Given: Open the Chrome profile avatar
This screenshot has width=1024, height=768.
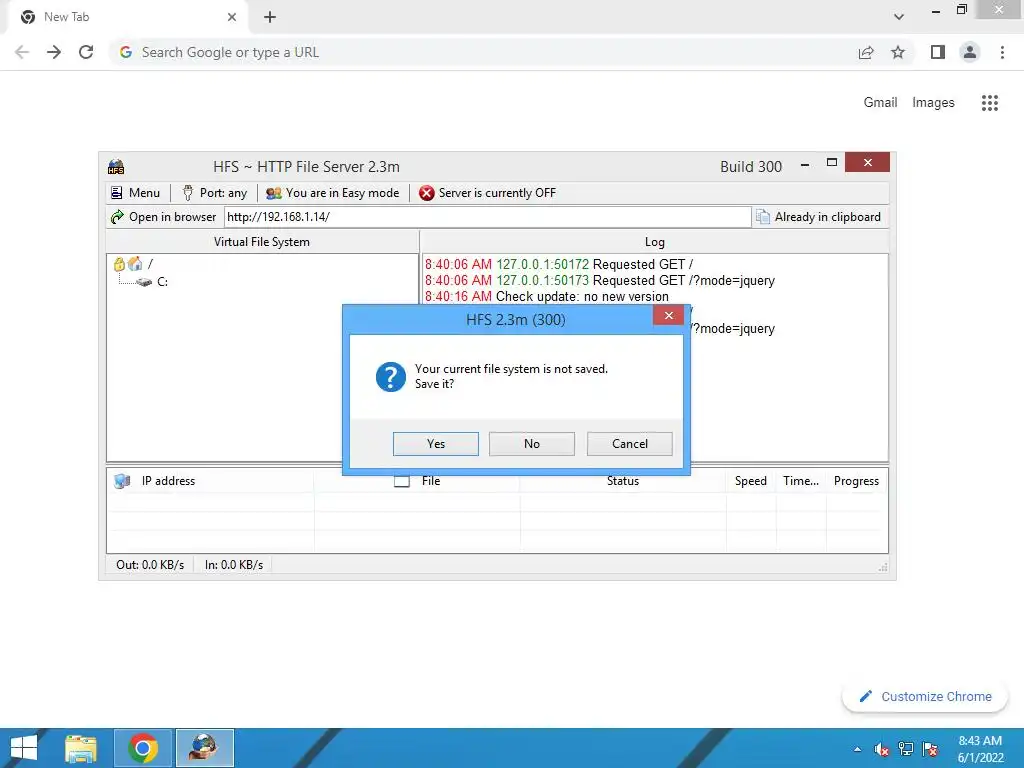Looking at the screenshot, I should point(970,52).
